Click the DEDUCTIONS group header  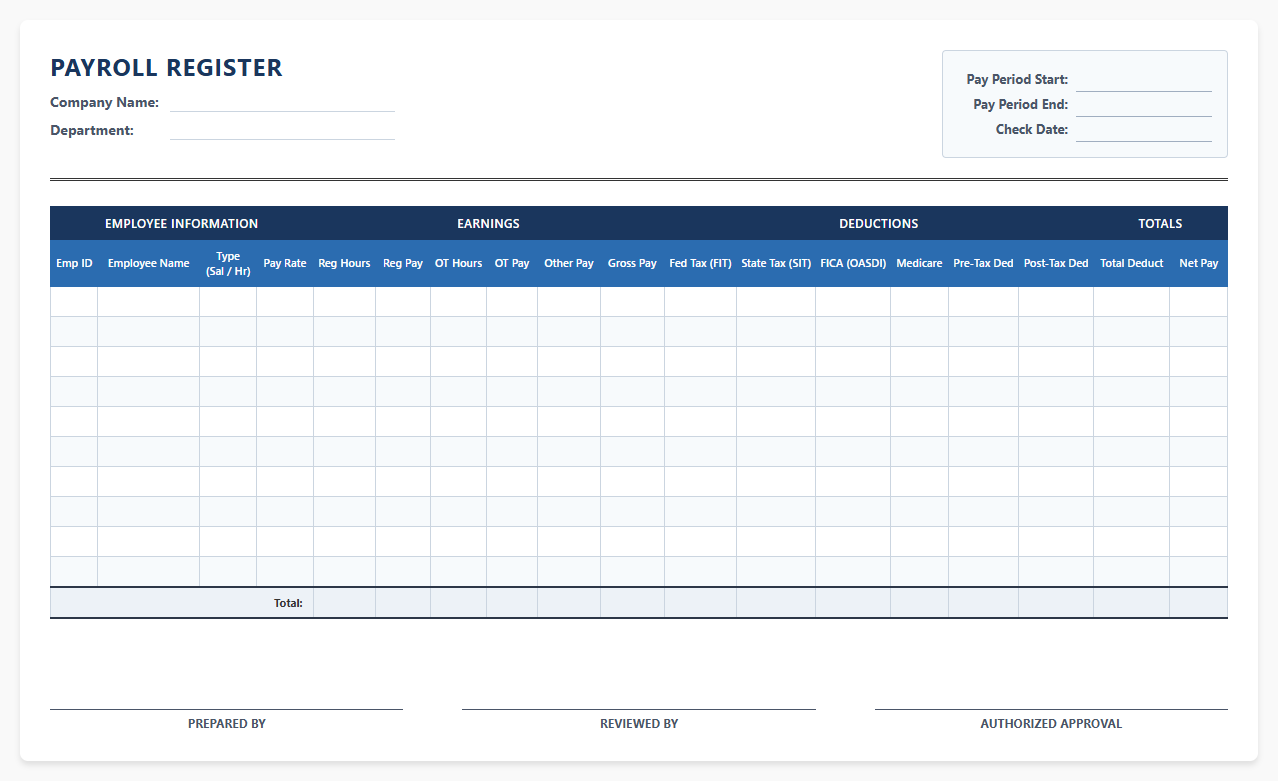[878, 224]
